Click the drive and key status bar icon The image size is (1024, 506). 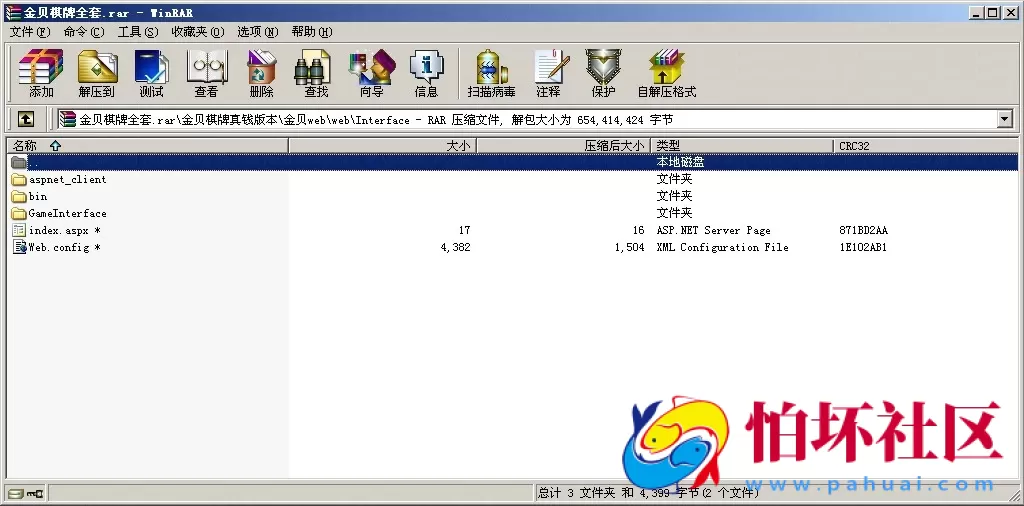[x=26, y=494]
